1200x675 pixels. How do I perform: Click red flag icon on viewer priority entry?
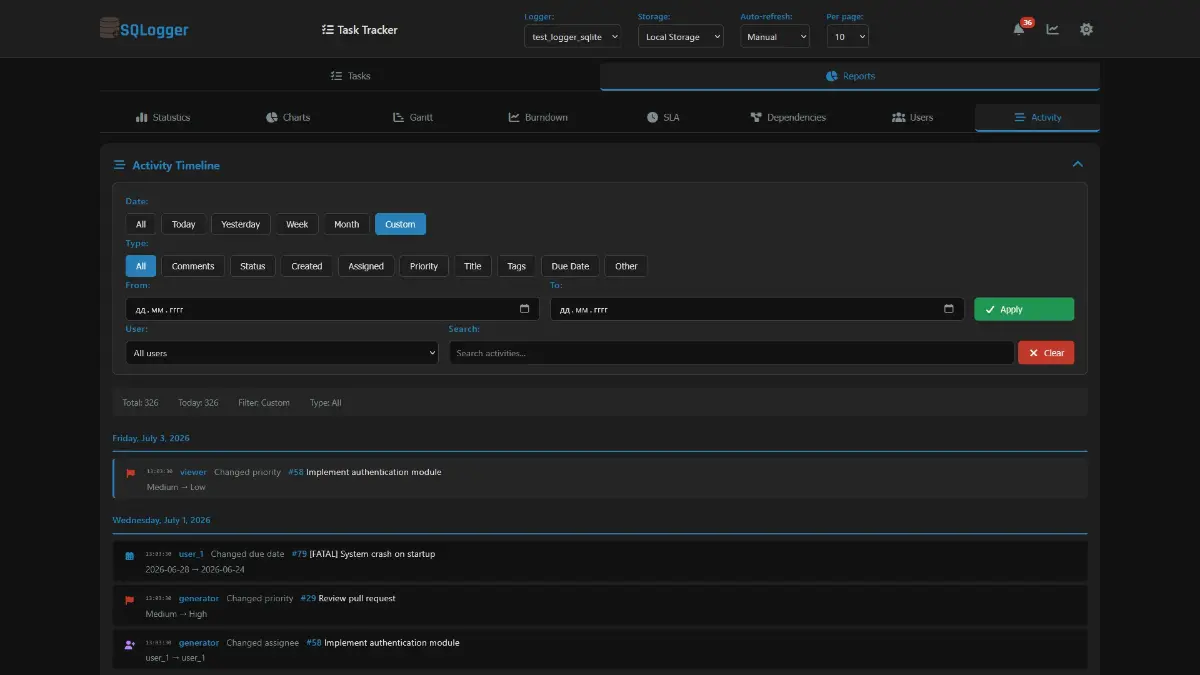130,473
